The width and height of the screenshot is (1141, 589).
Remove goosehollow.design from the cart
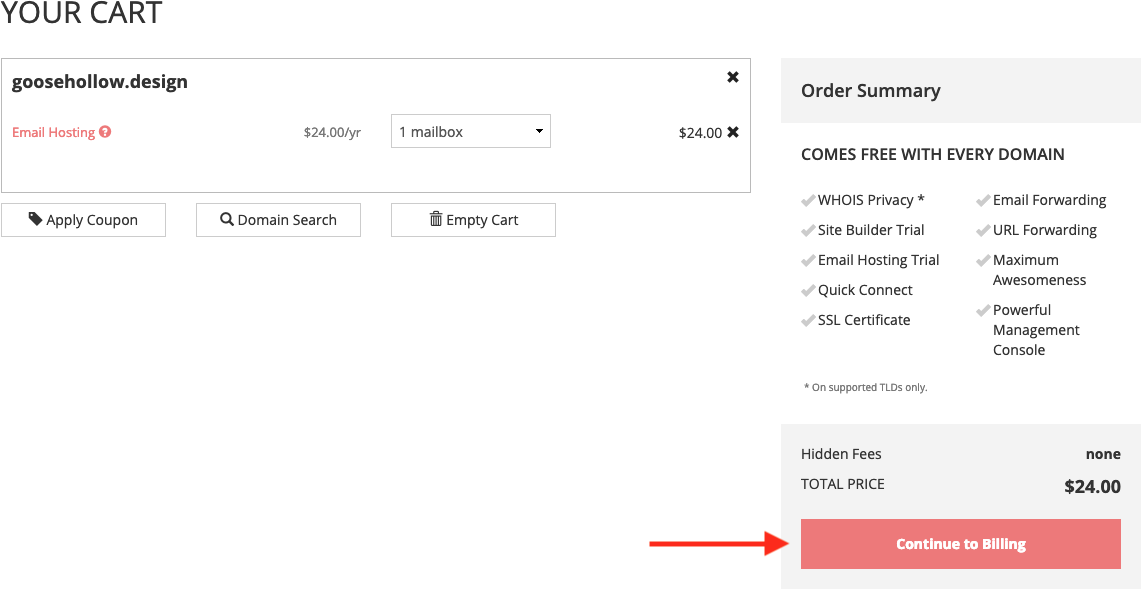(x=733, y=77)
